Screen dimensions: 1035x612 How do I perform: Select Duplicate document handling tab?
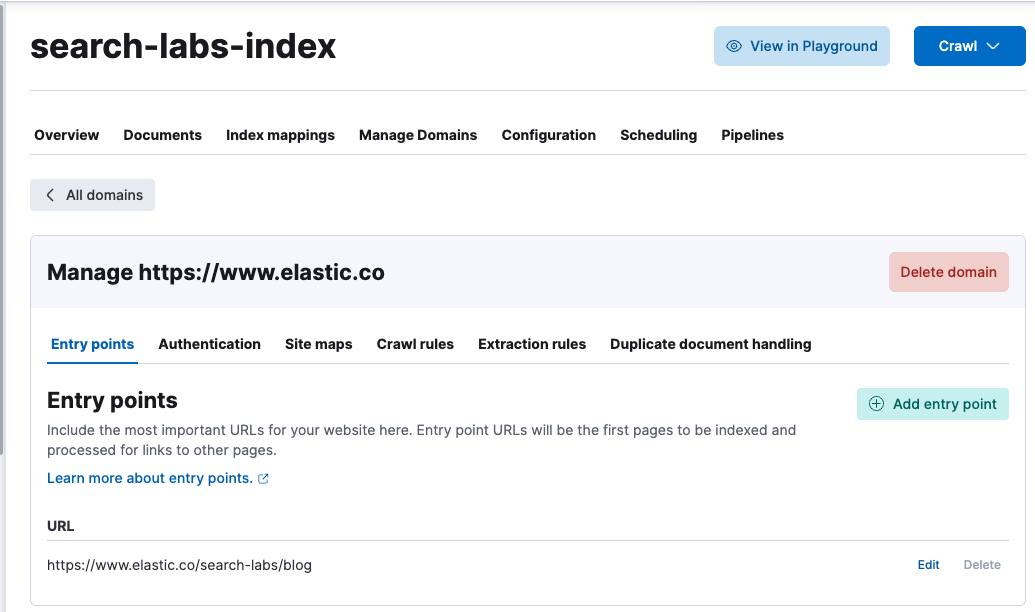point(711,344)
